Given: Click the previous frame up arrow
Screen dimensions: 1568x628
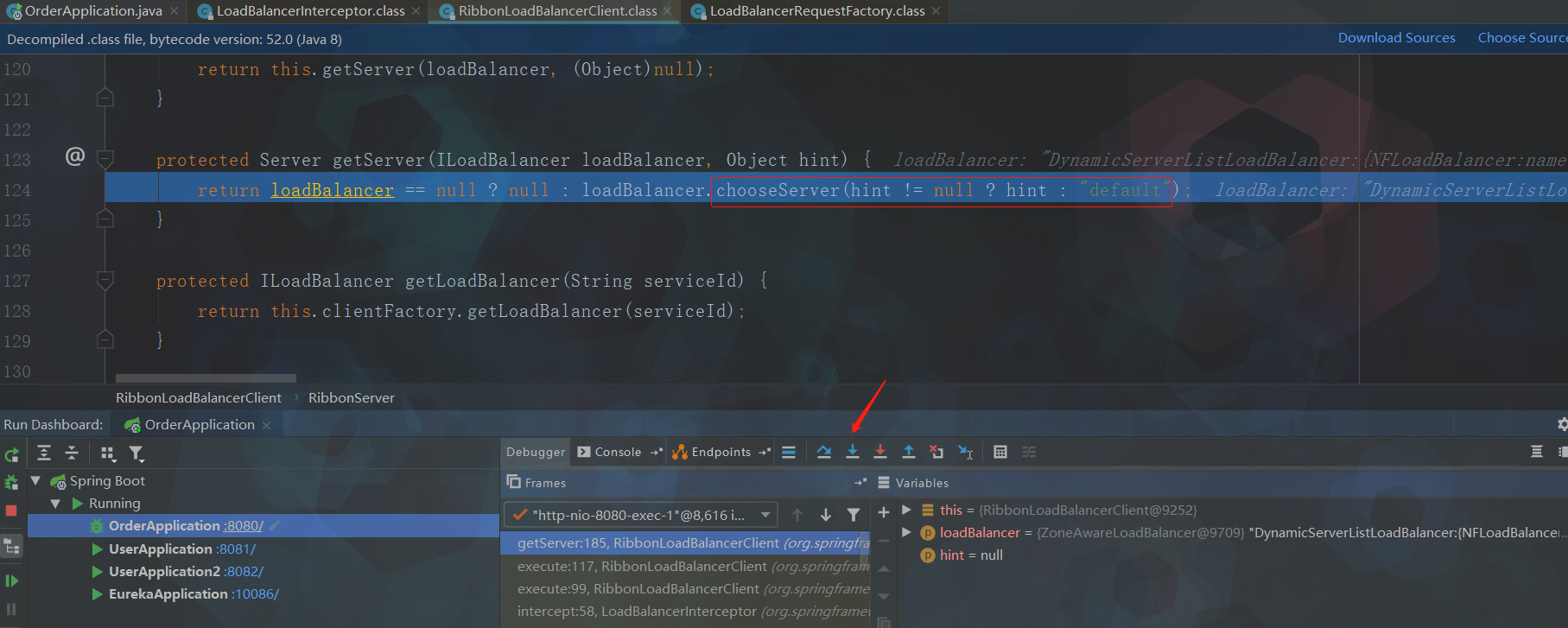Looking at the screenshot, I should (797, 515).
